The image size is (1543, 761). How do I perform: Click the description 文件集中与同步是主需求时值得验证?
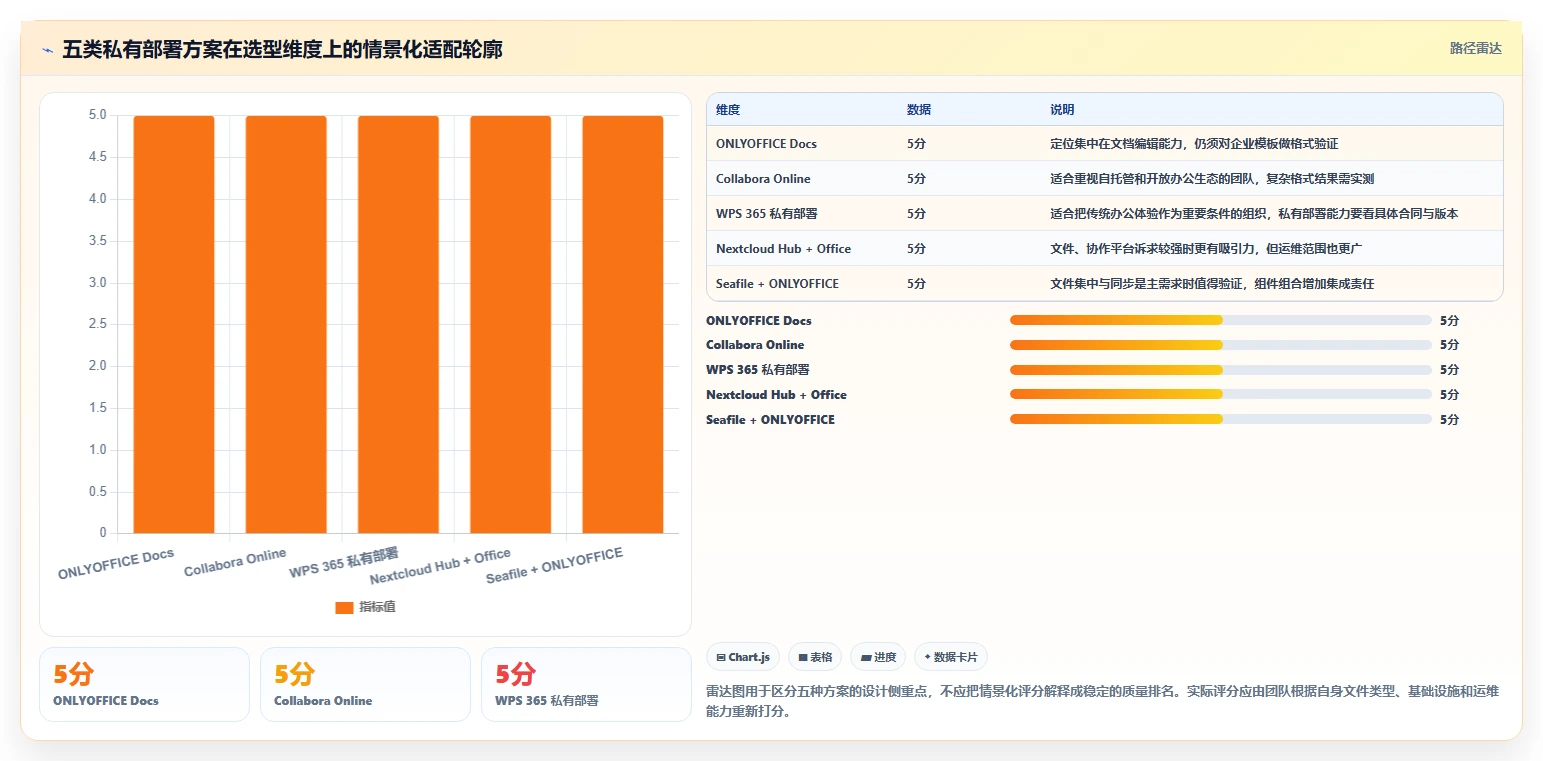tap(1212, 284)
